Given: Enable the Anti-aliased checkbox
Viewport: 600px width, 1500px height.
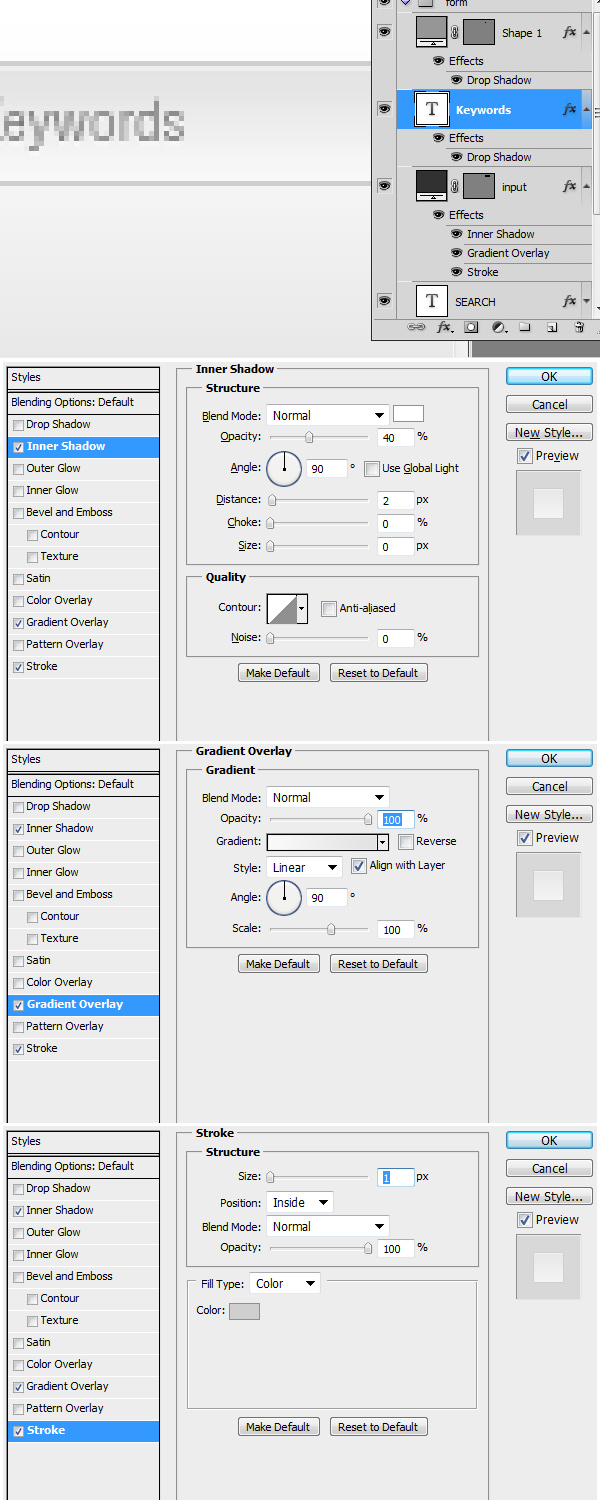Looking at the screenshot, I should [328, 608].
